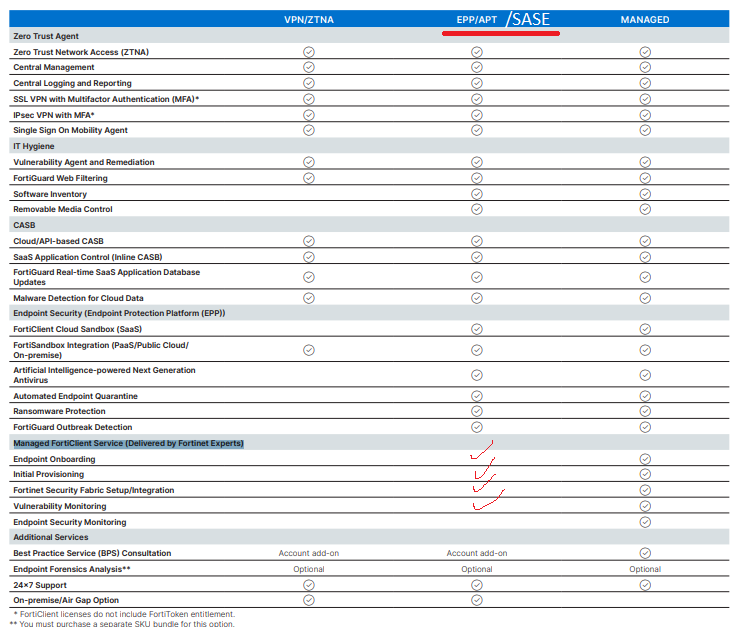This screenshot has height=627, width=739.
Task: Click the 'FortiGuard Outbreak Detection' row label
Action: tap(73, 427)
